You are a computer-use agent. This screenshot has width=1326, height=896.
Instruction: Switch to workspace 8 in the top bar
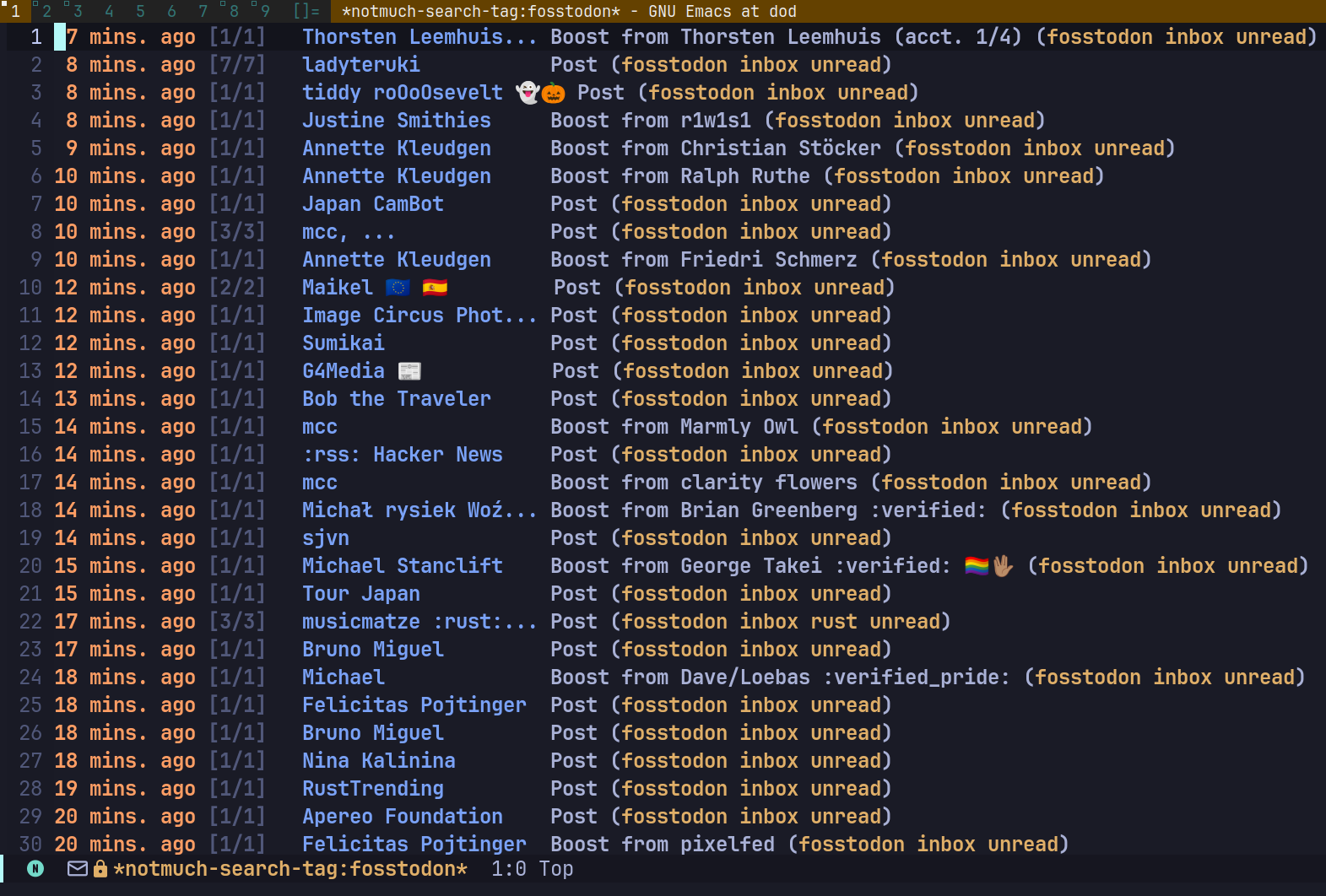pyautogui.click(x=234, y=11)
